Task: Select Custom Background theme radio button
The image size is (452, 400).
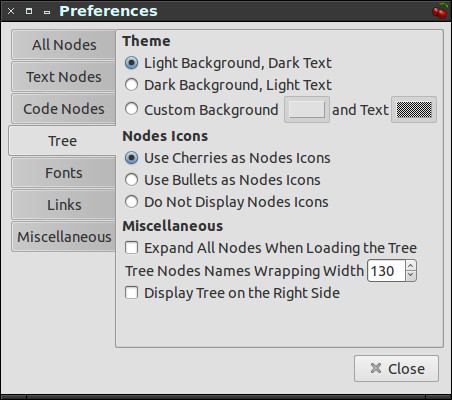Action: 131,109
